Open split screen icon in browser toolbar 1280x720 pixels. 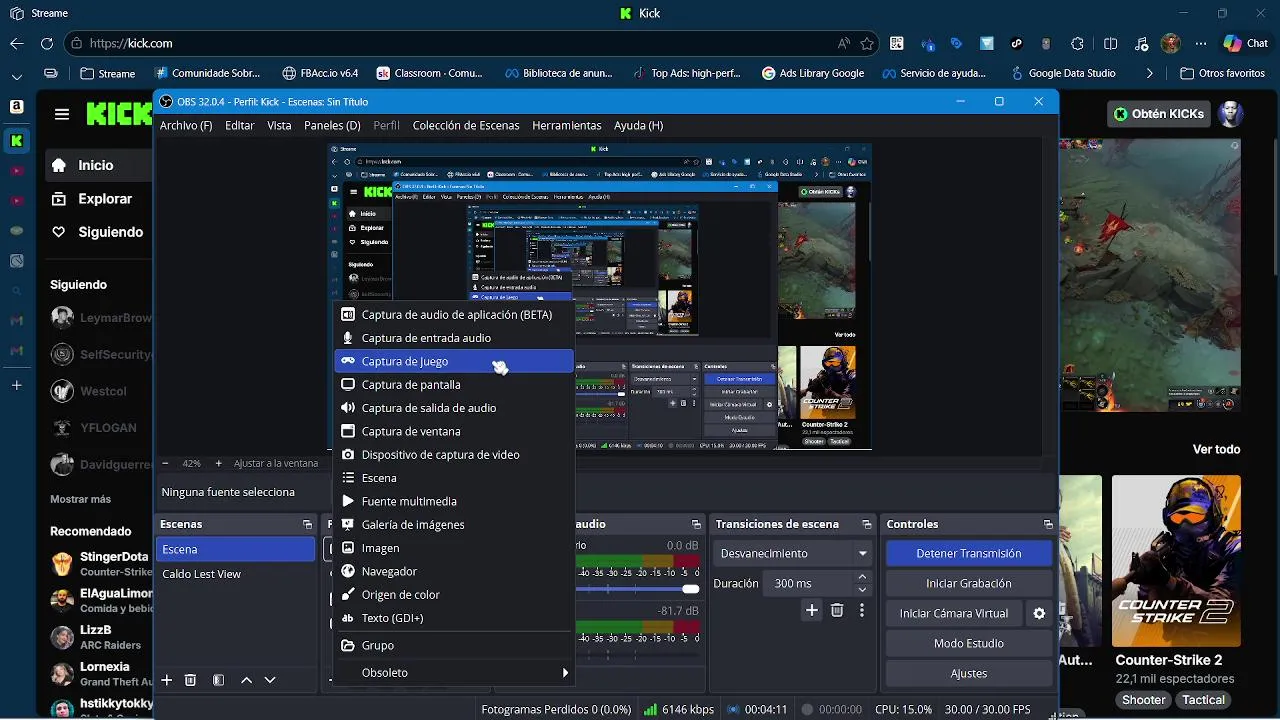[x=1111, y=44]
